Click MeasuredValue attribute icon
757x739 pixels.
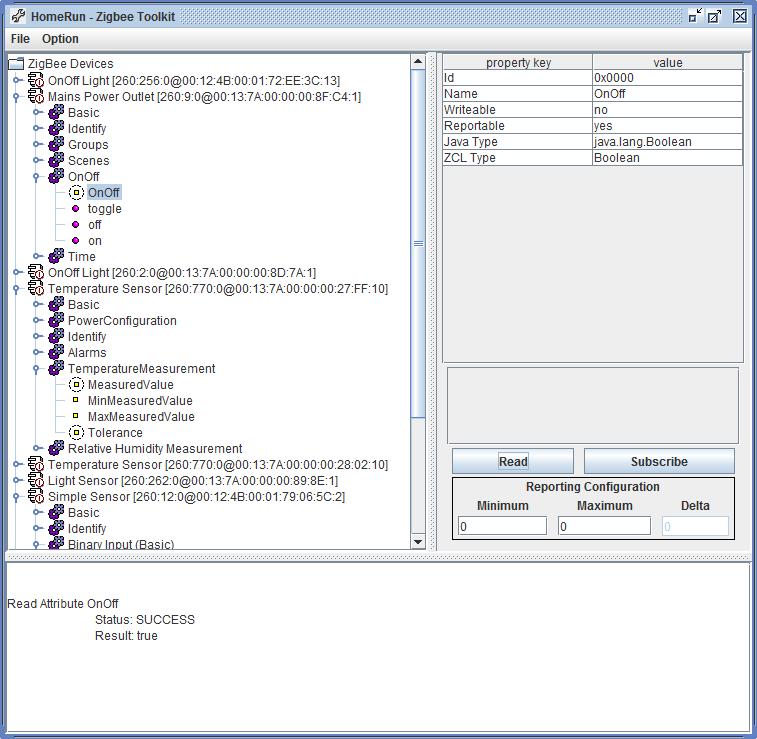76,385
